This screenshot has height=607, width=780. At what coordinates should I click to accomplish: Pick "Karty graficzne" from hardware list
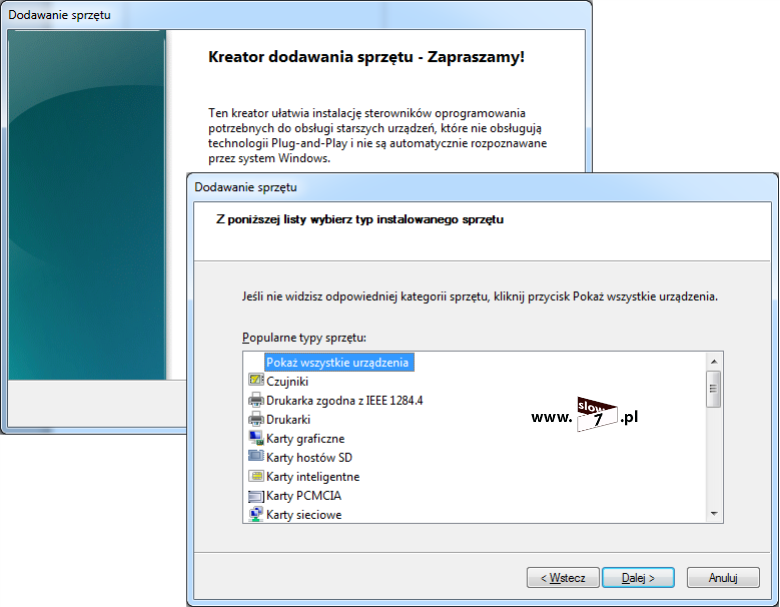(x=305, y=438)
